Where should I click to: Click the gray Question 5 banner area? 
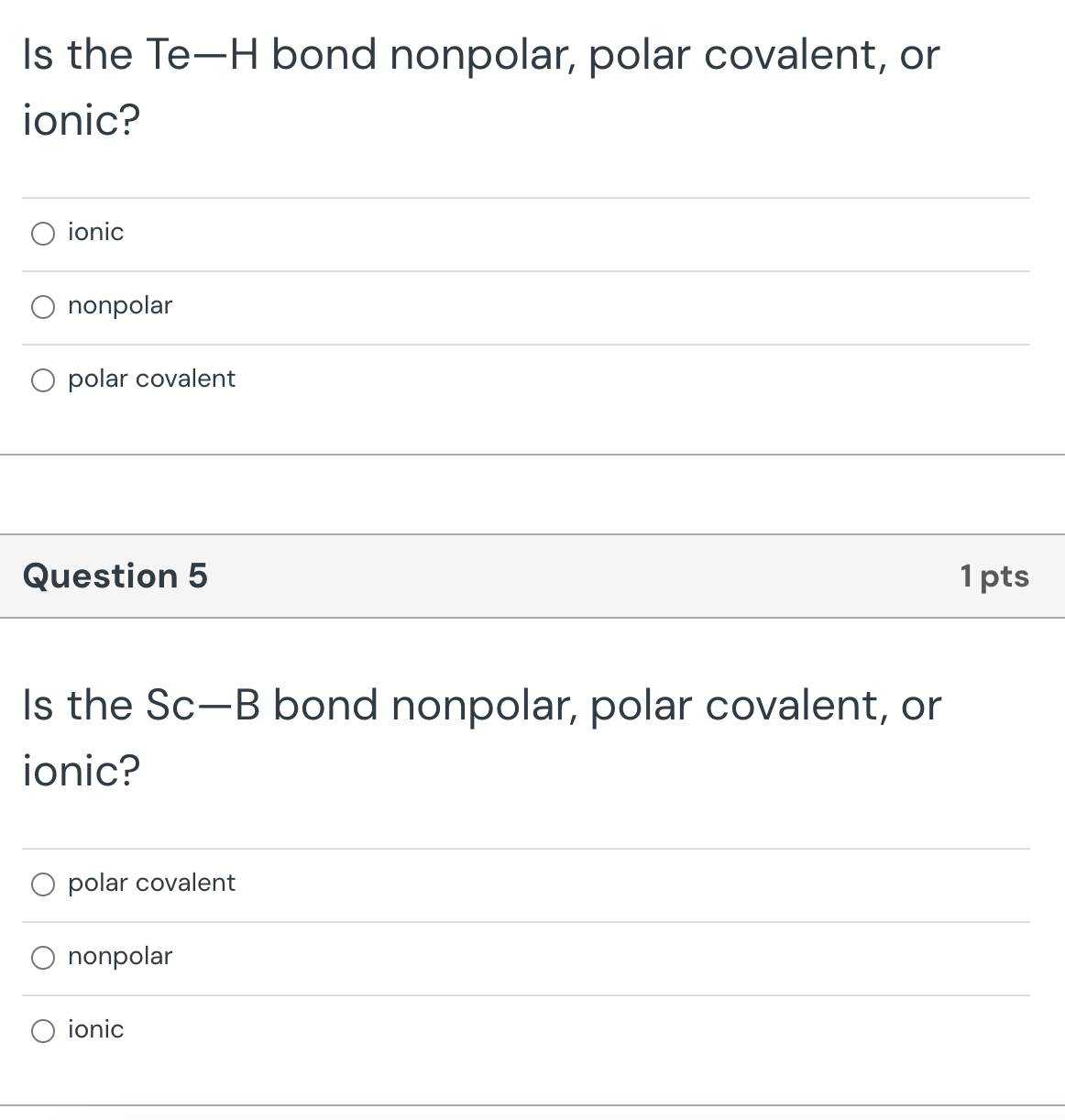pyautogui.click(x=532, y=576)
